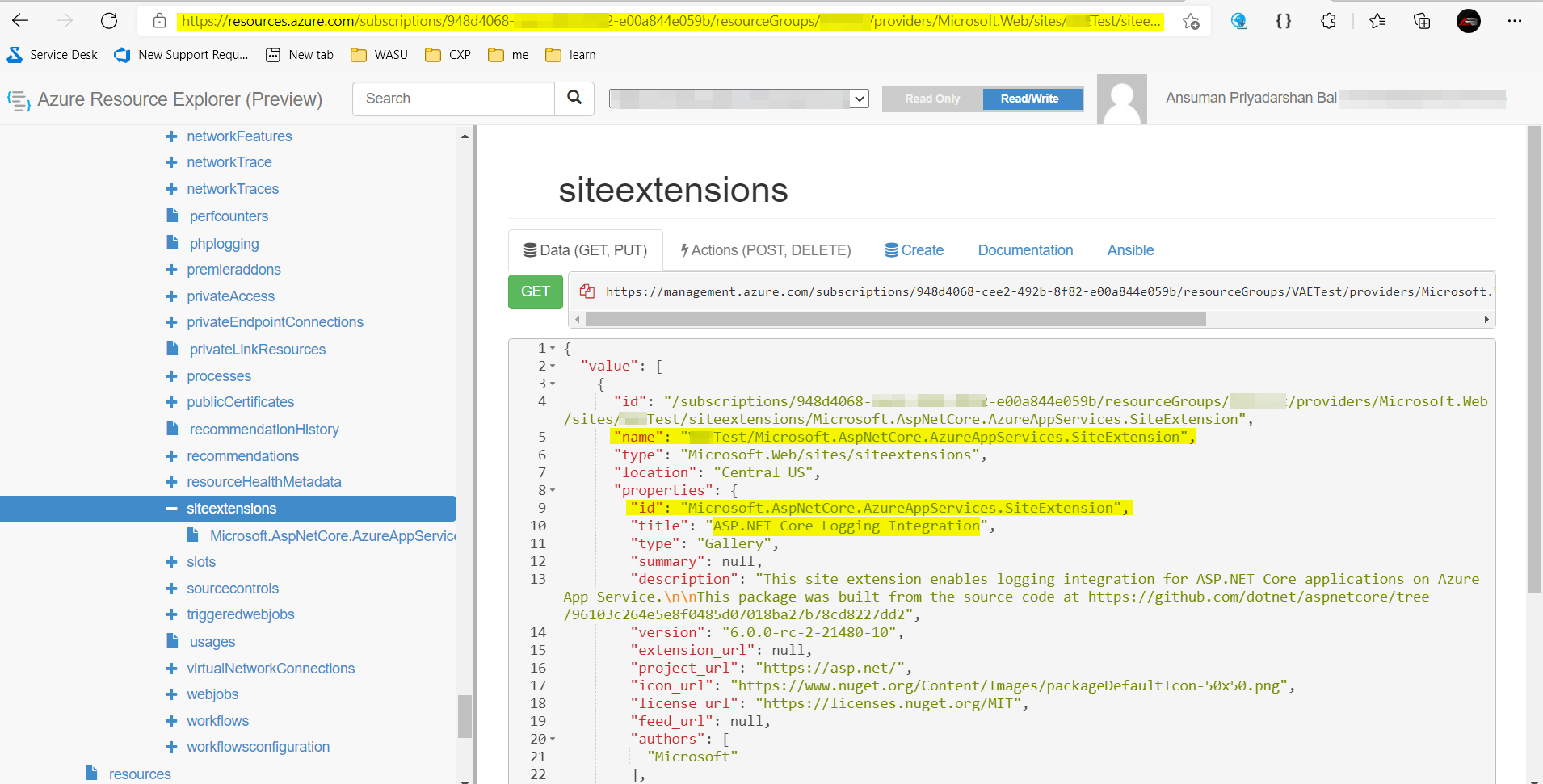Expand the processes node
This screenshot has height=784, width=1543.
171,376
